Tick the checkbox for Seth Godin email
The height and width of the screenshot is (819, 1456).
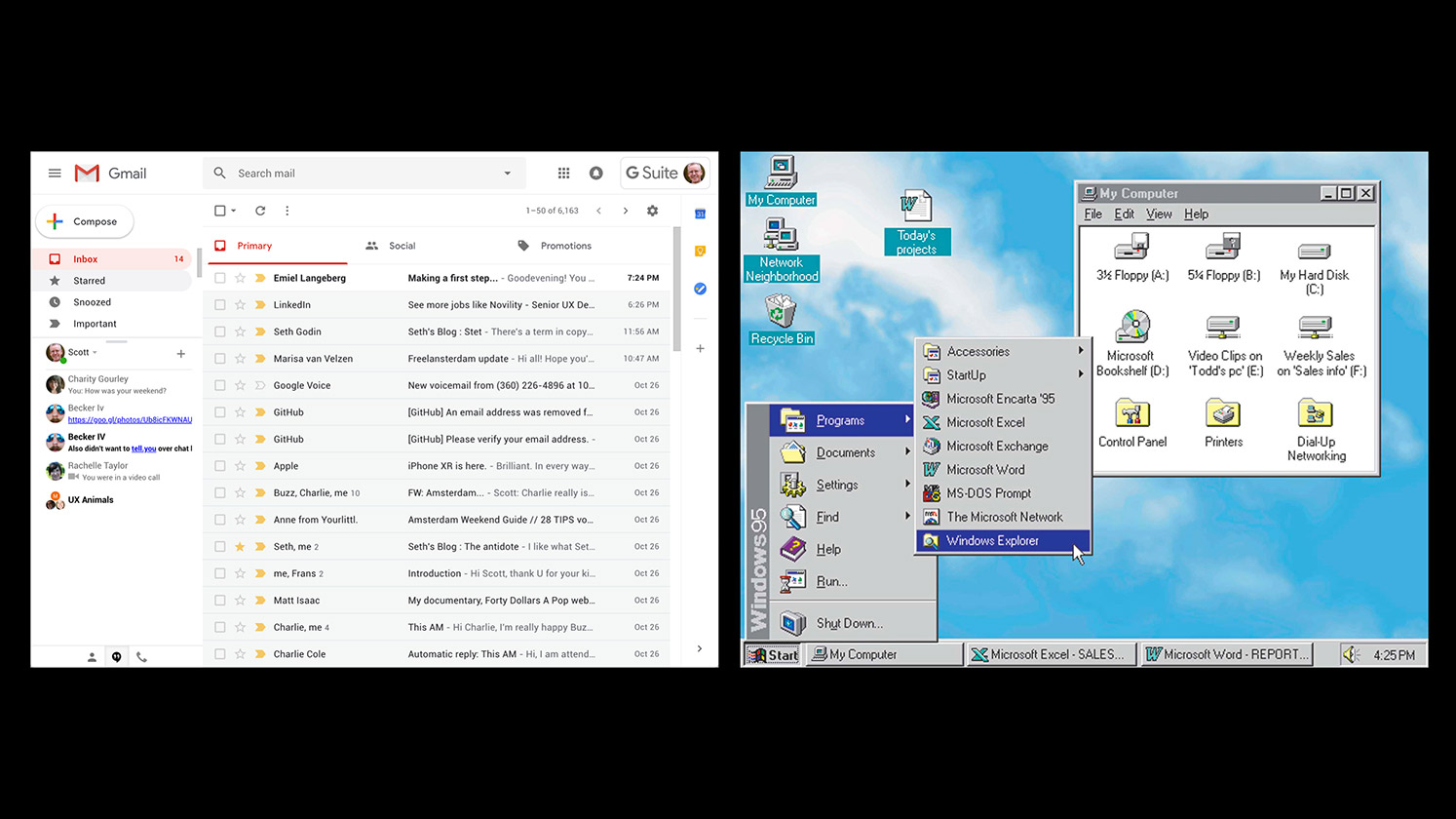[220, 331]
